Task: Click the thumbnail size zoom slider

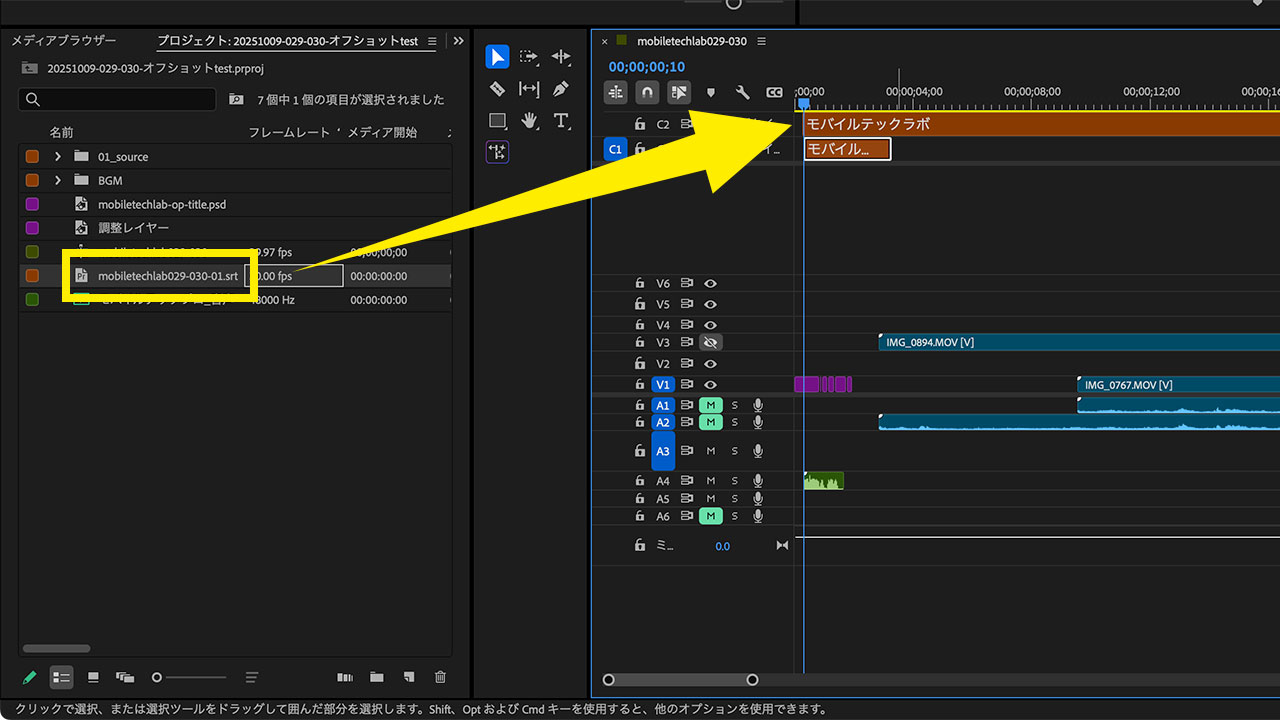Action: pos(157,677)
